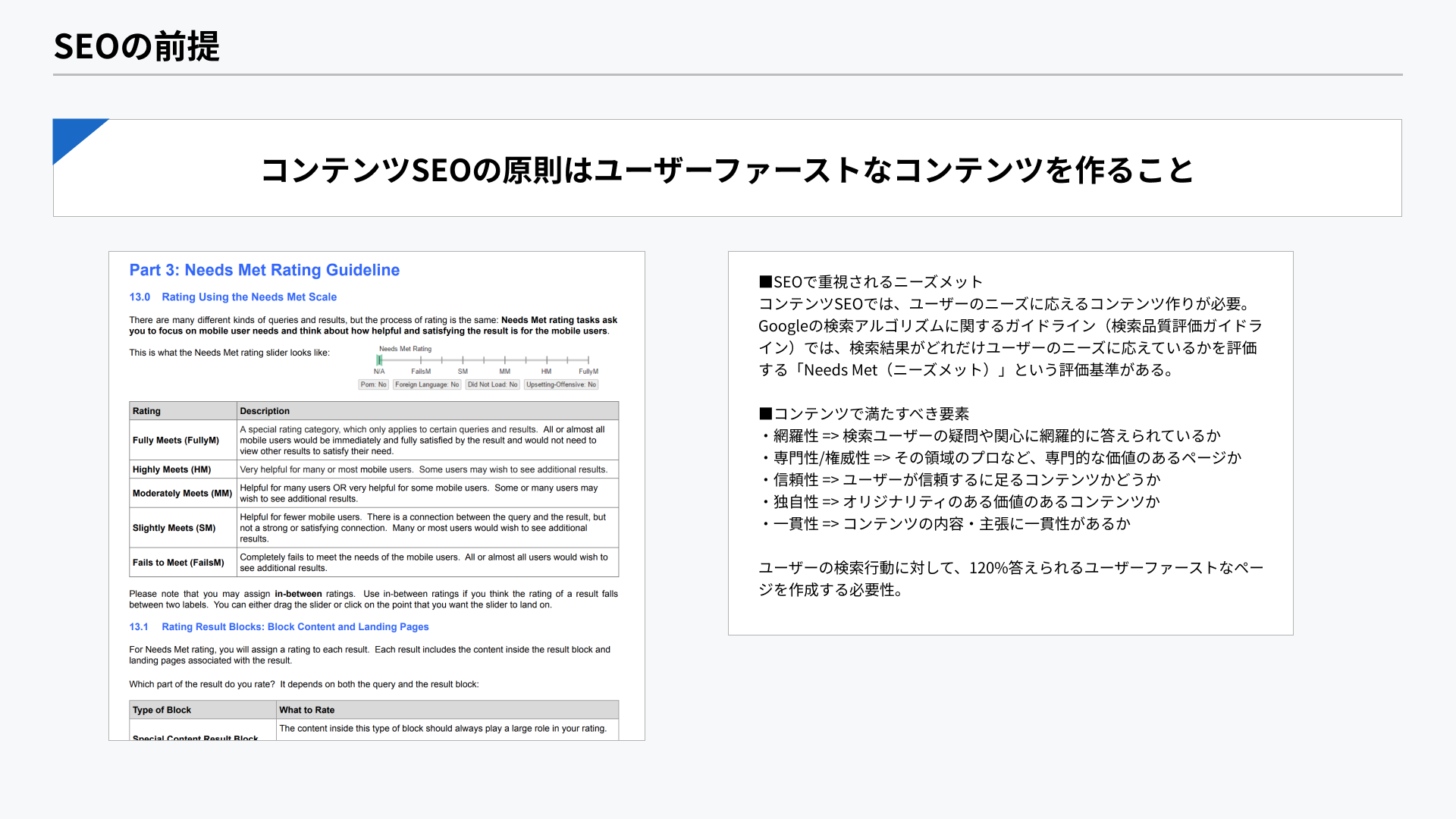Click the SEOの前提 slide title
The image size is (1456, 819).
pyautogui.click(x=136, y=47)
